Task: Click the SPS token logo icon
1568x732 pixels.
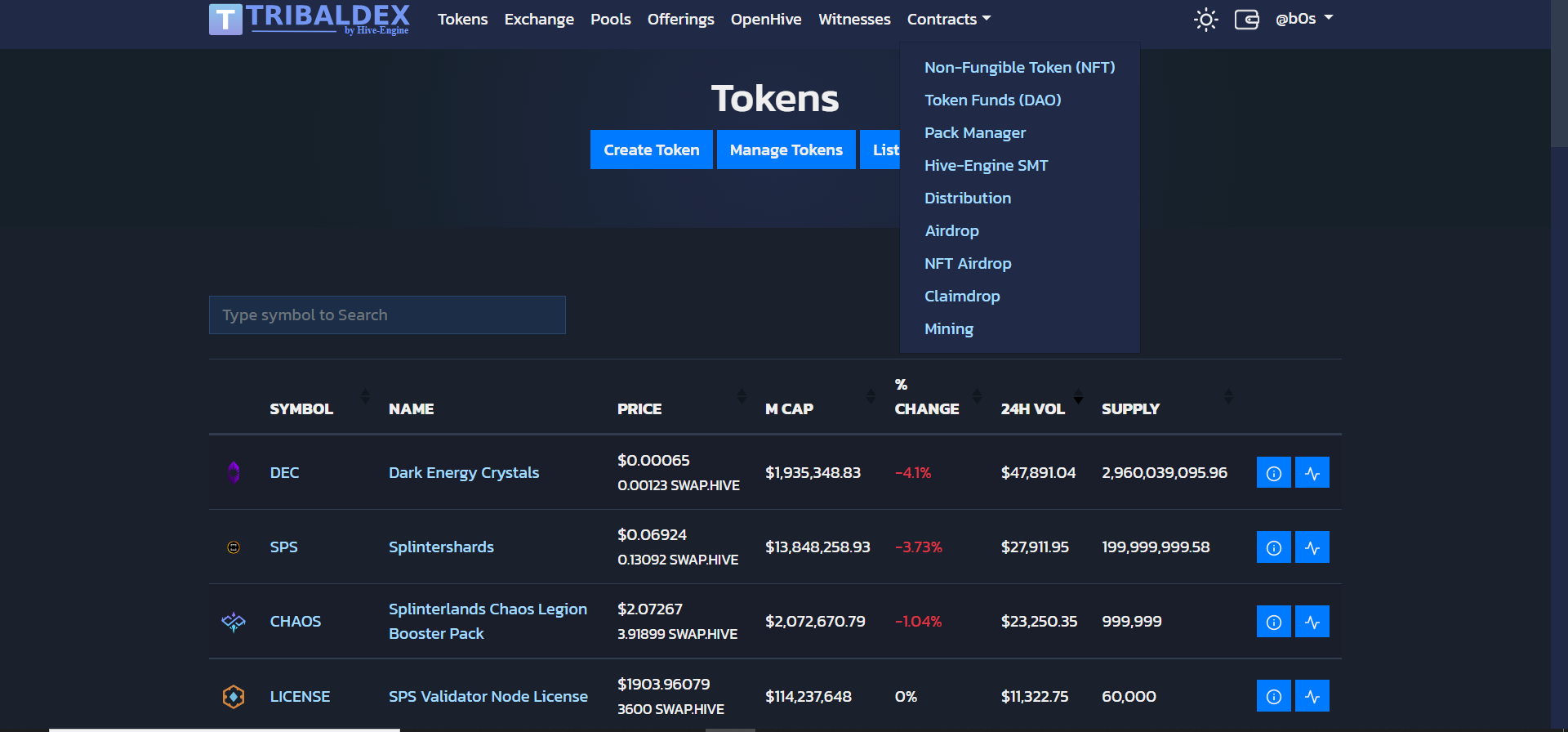Action: click(234, 547)
